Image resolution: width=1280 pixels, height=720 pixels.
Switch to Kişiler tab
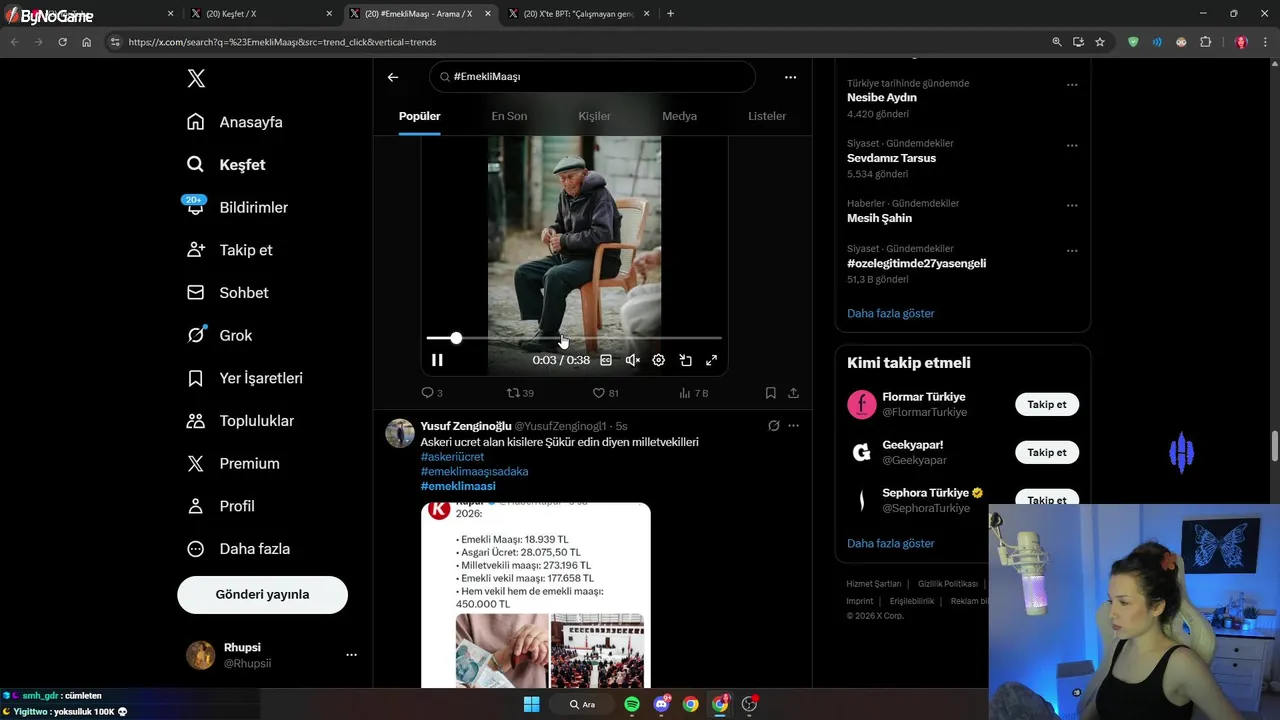[x=594, y=116]
